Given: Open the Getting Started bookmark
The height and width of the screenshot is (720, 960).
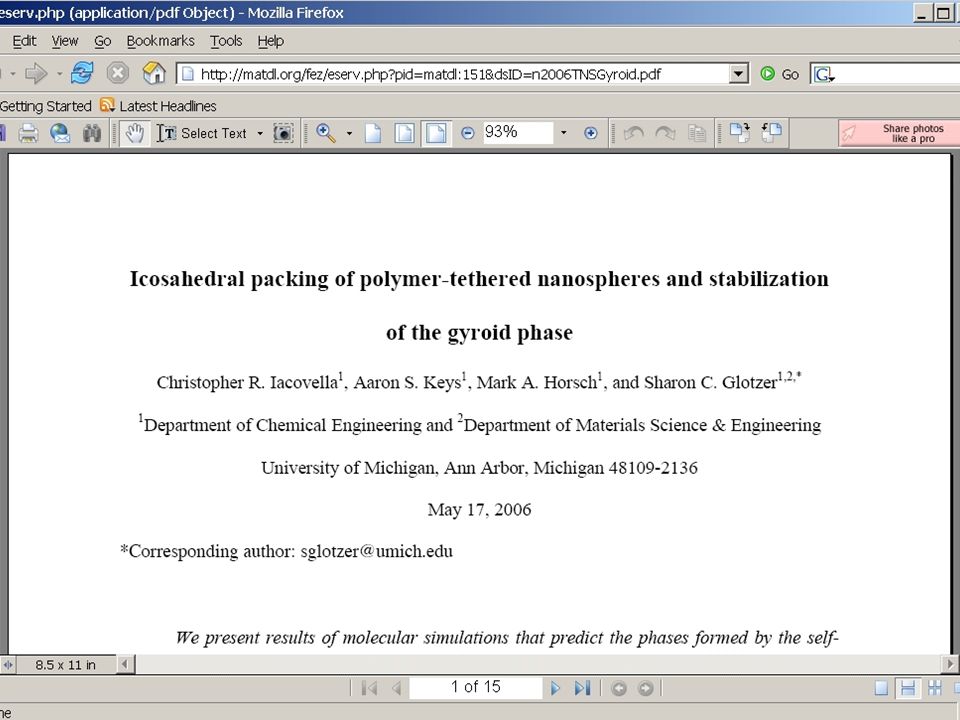Looking at the screenshot, I should (45, 106).
